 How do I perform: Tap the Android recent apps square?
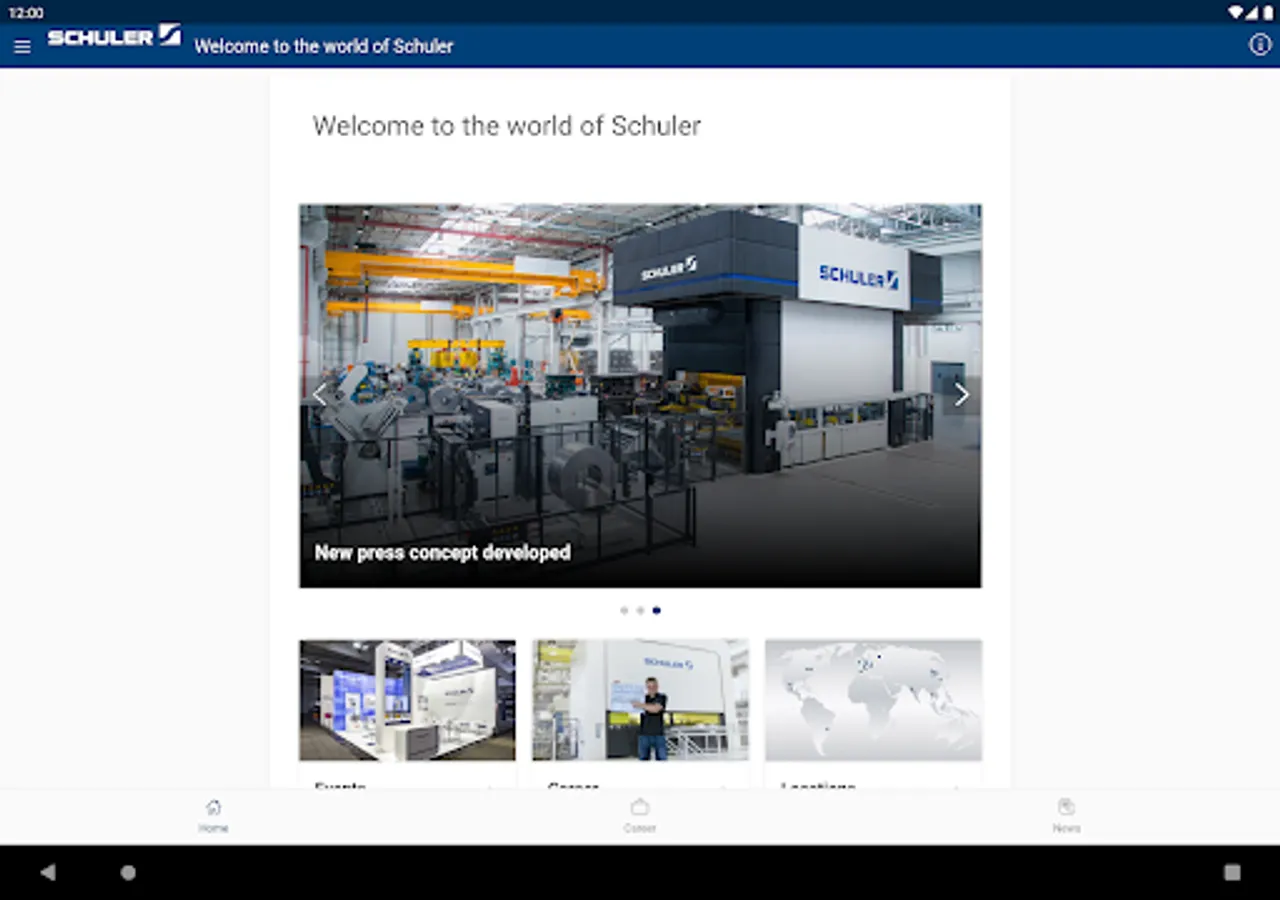click(1232, 872)
